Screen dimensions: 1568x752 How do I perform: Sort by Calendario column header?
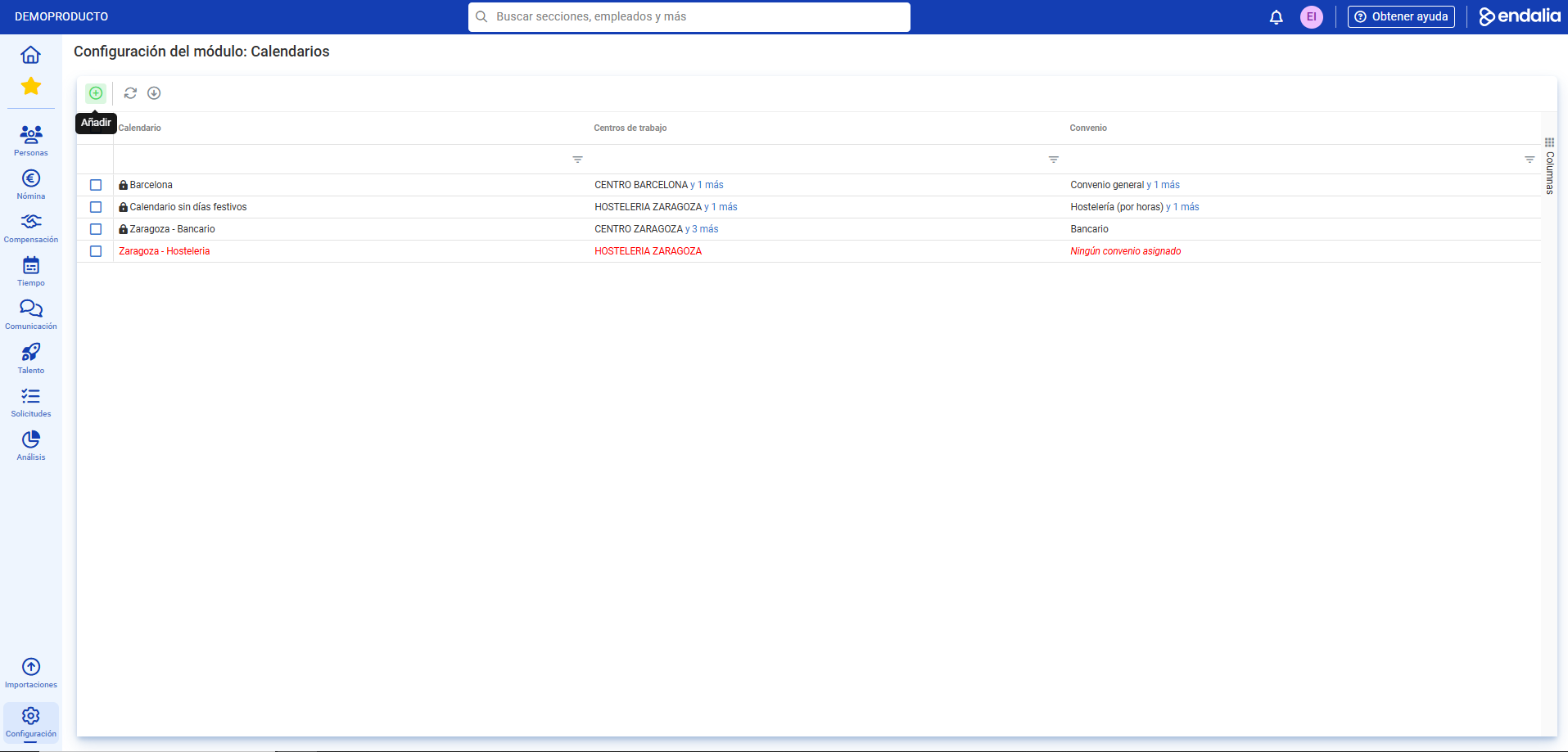pyautogui.click(x=140, y=128)
